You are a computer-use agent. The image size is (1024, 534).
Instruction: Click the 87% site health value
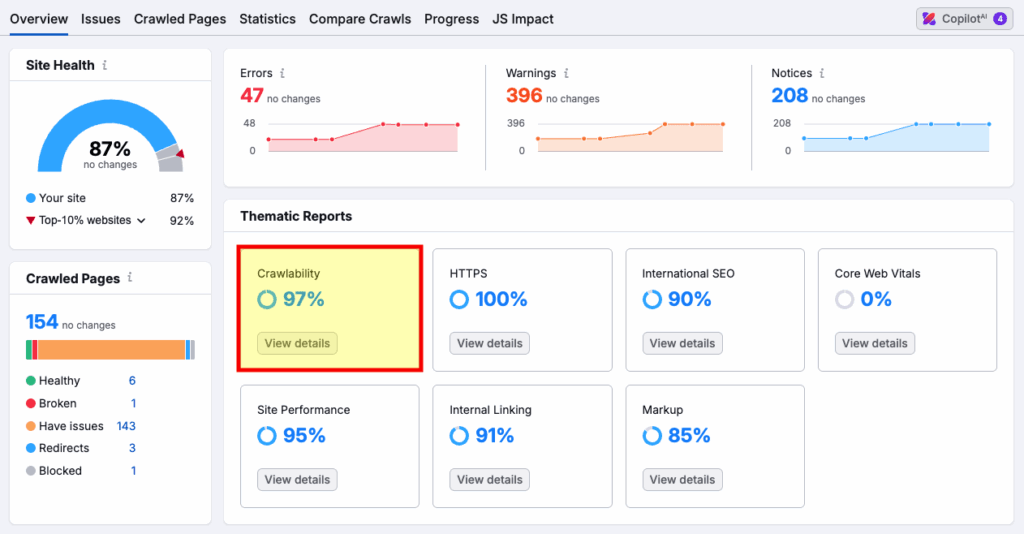(110, 149)
